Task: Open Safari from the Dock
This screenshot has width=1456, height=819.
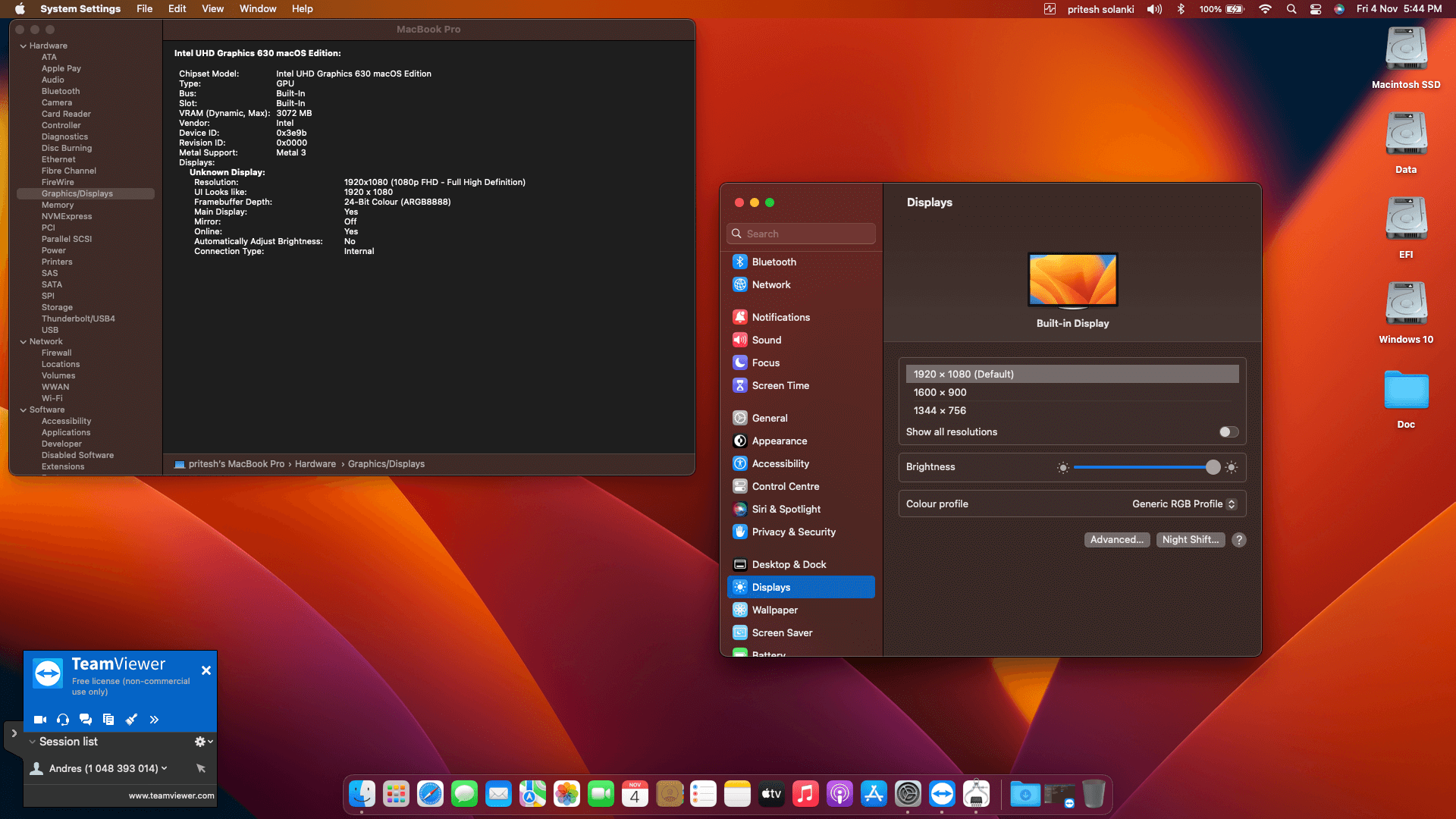Action: click(430, 794)
